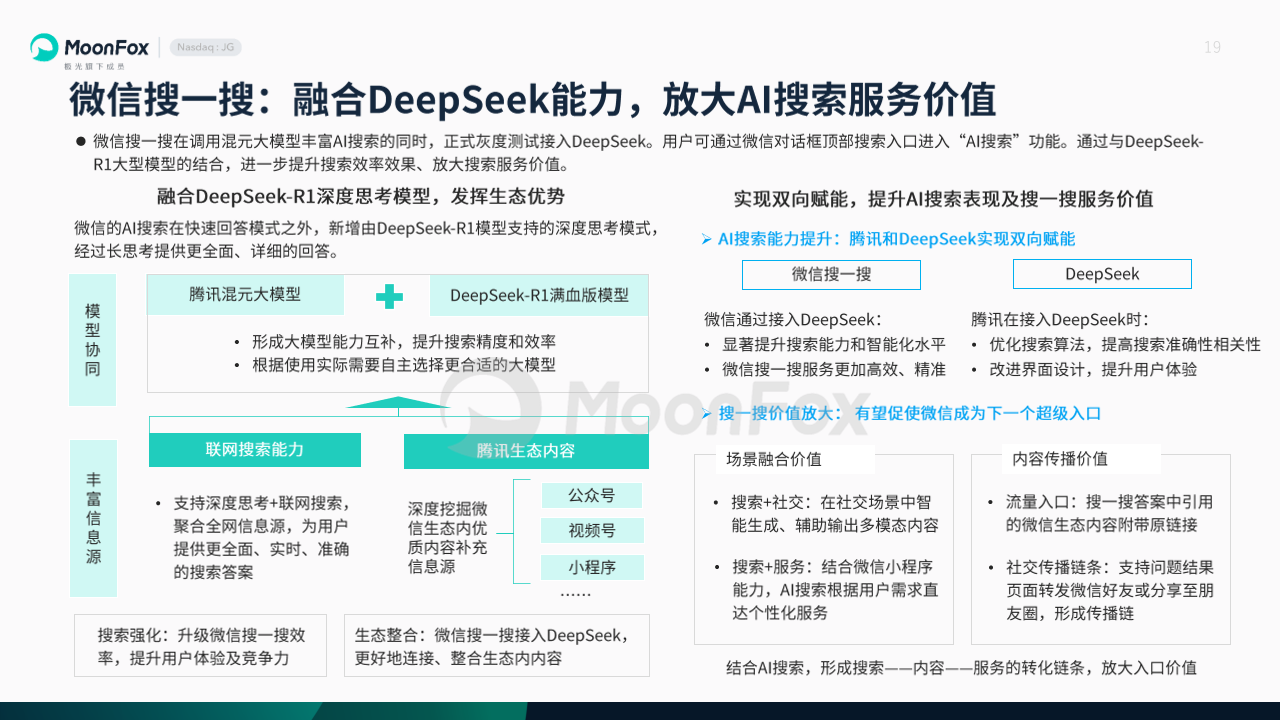Click the 微信搜一搜 outlined box

tap(831, 274)
